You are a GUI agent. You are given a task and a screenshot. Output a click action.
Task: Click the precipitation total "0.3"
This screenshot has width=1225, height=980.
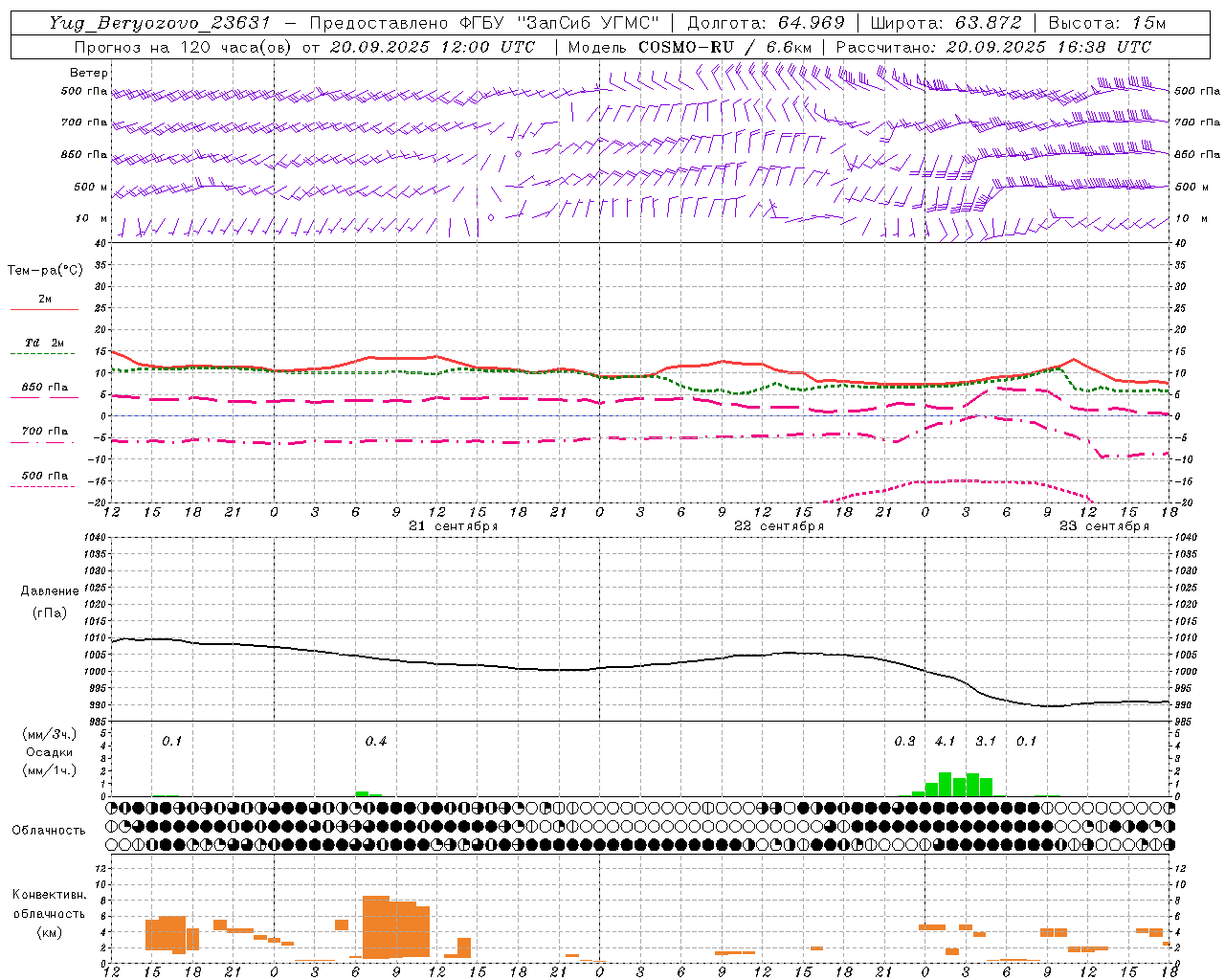pyautogui.click(x=904, y=742)
